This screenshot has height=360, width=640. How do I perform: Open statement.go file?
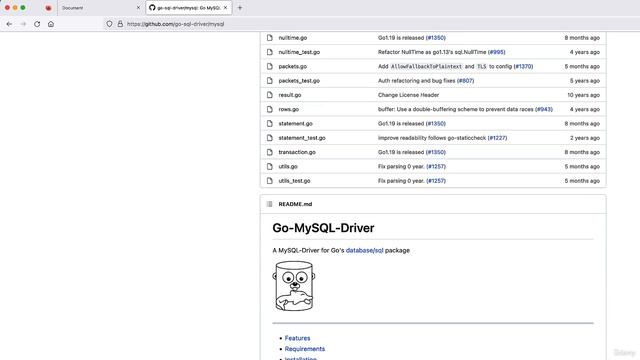[x=296, y=123]
